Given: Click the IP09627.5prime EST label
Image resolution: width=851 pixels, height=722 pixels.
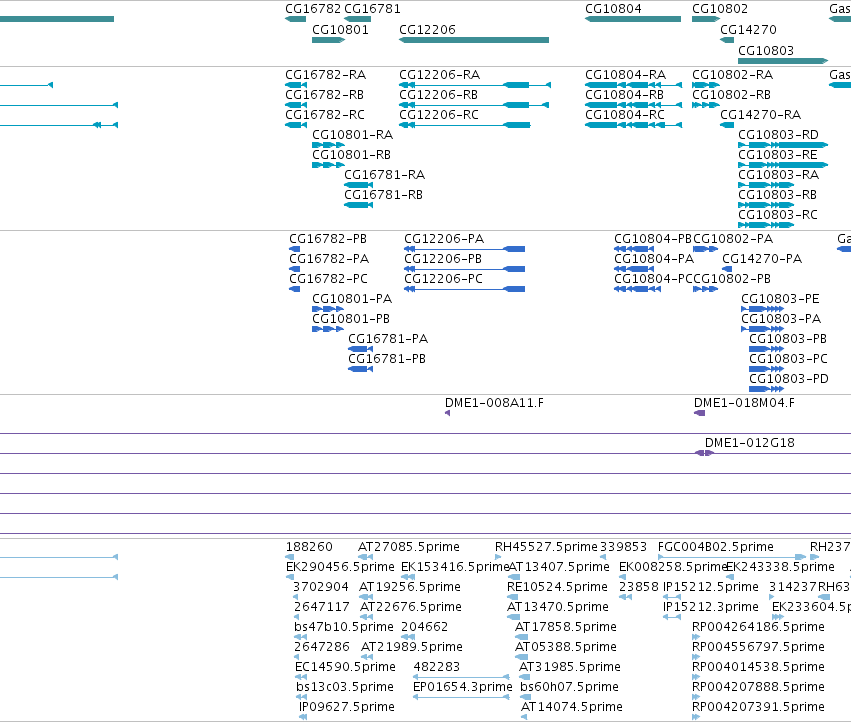Looking at the screenshot, I should [346, 707].
